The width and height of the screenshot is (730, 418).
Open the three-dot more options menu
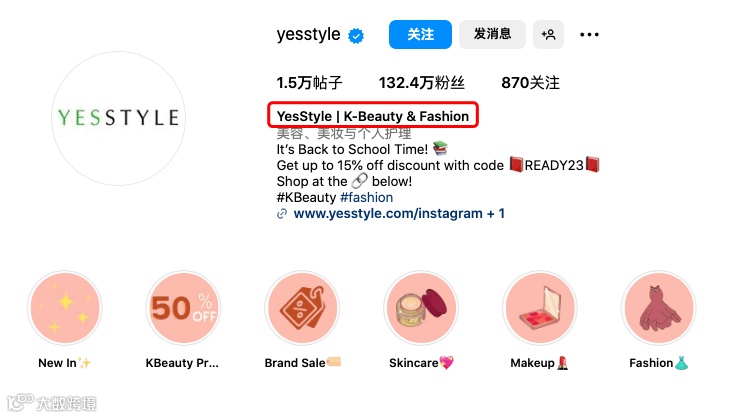click(x=589, y=34)
